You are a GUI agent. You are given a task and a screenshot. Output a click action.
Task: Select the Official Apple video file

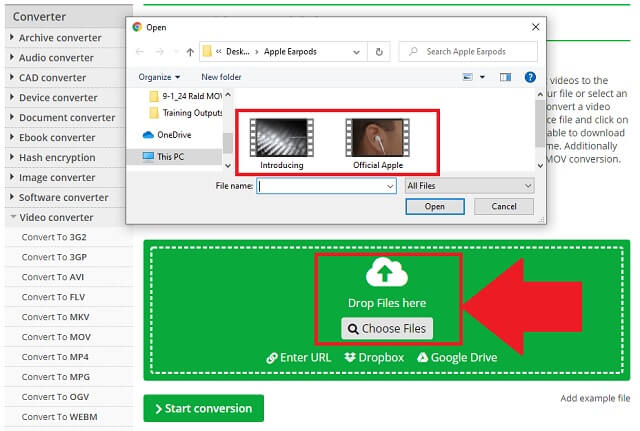[377, 143]
